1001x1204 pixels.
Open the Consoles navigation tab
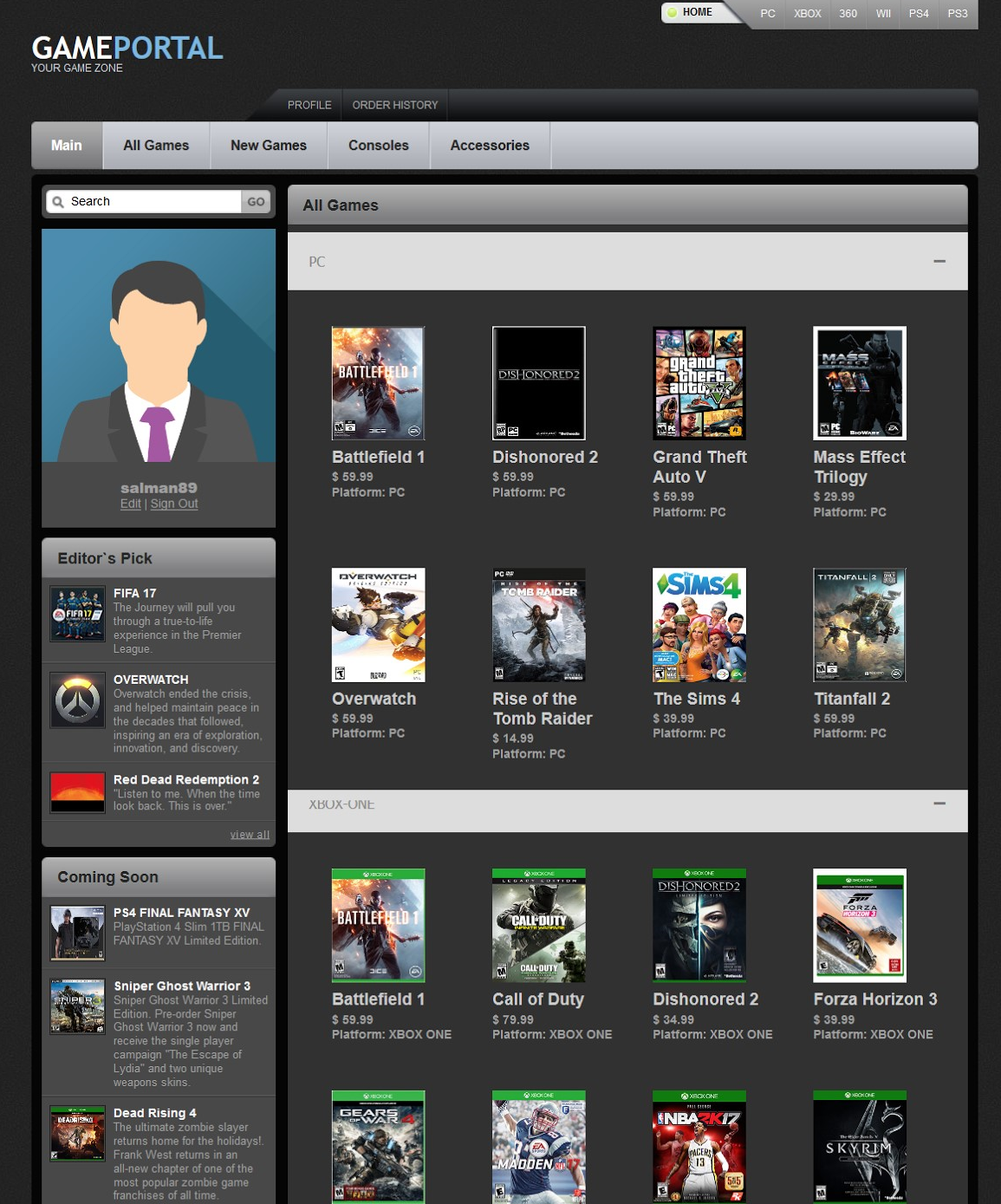[379, 146]
